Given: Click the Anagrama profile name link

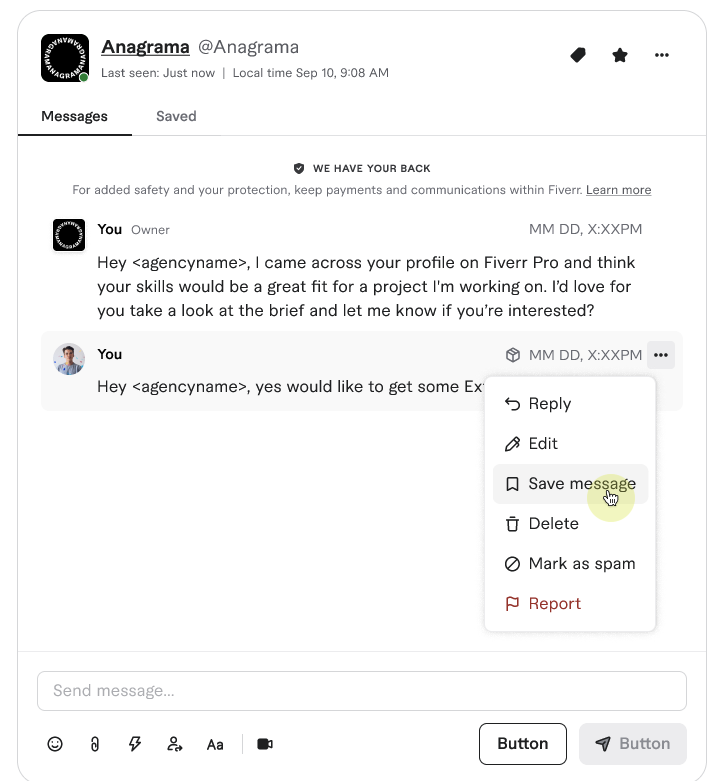Looking at the screenshot, I should pos(145,47).
